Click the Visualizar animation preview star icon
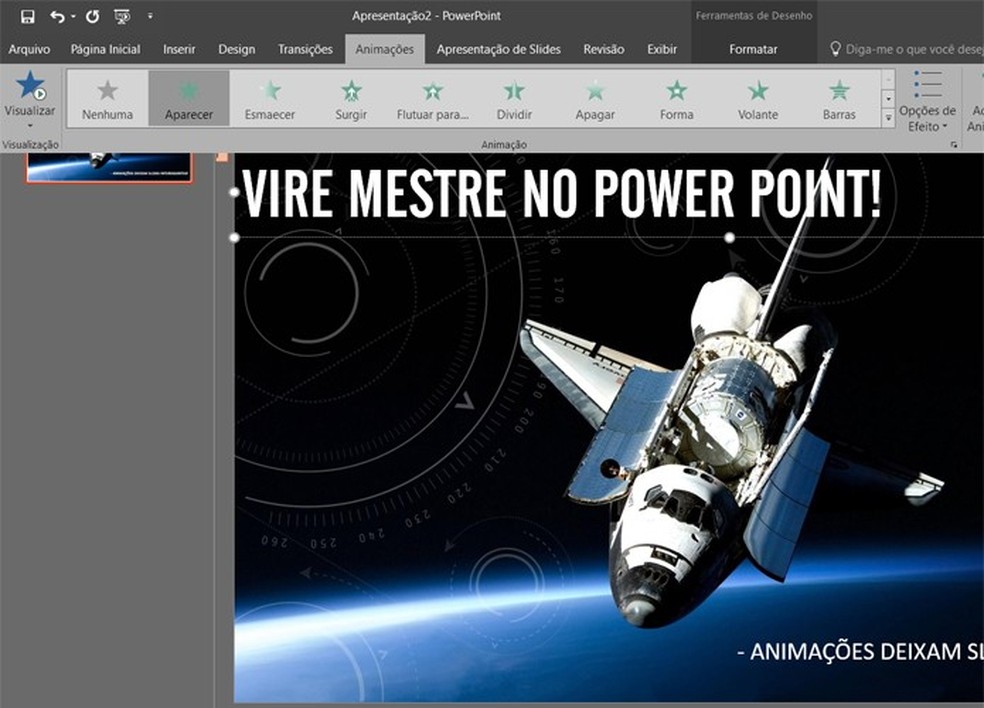 (30, 86)
